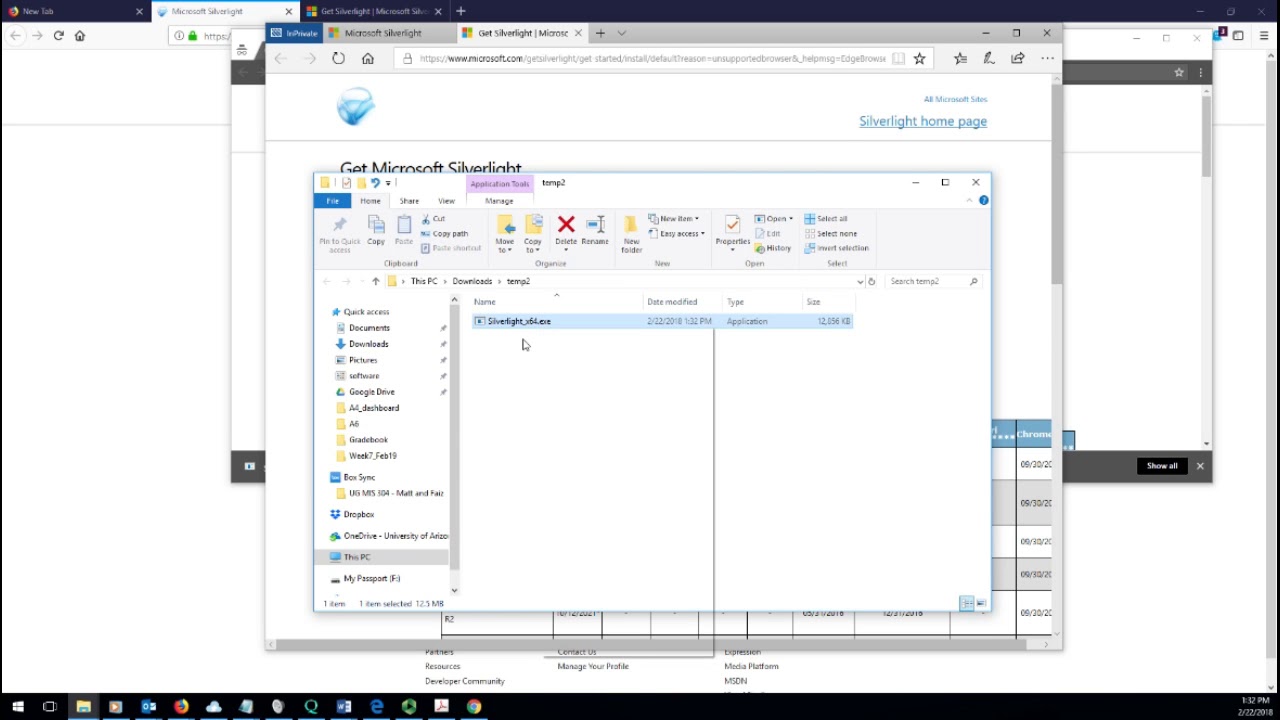Open Media Platform footer link

click(751, 666)
